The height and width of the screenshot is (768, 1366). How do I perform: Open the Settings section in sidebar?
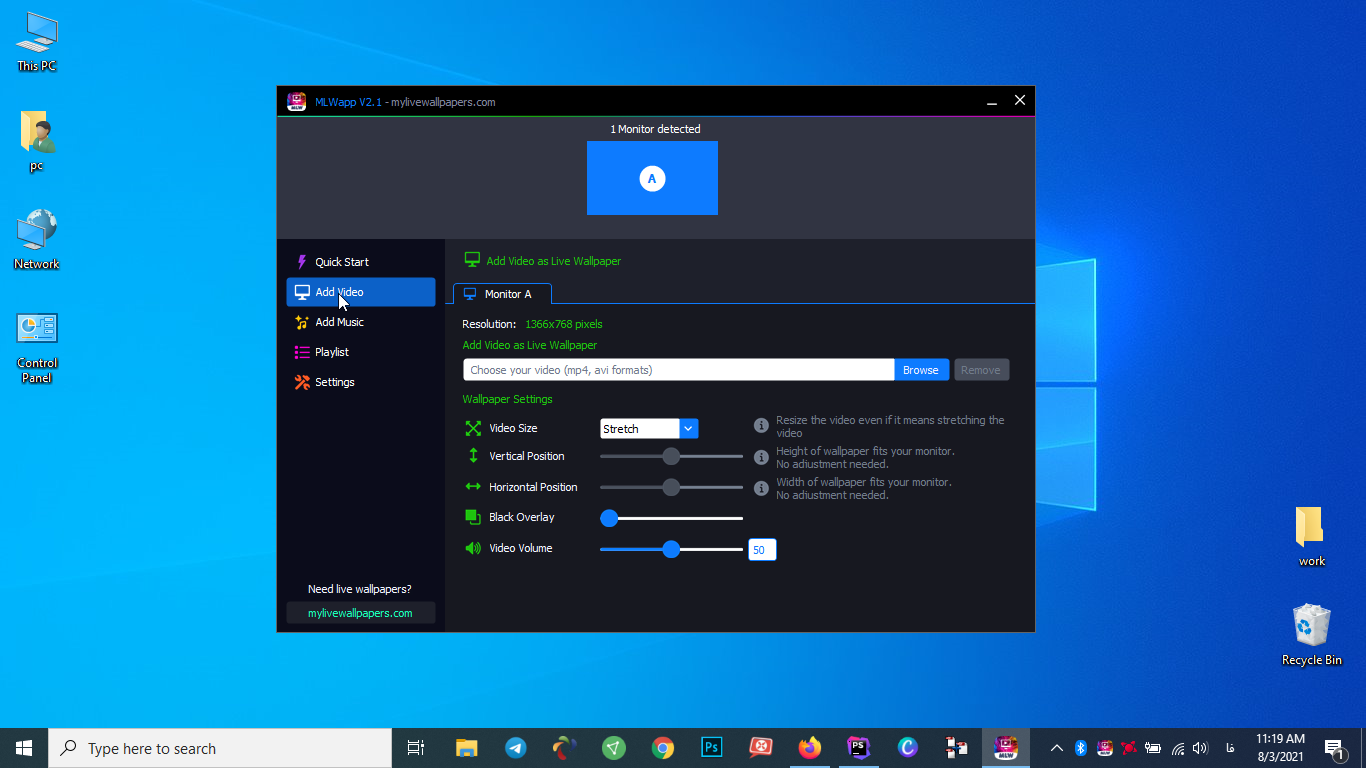(361, 382)
